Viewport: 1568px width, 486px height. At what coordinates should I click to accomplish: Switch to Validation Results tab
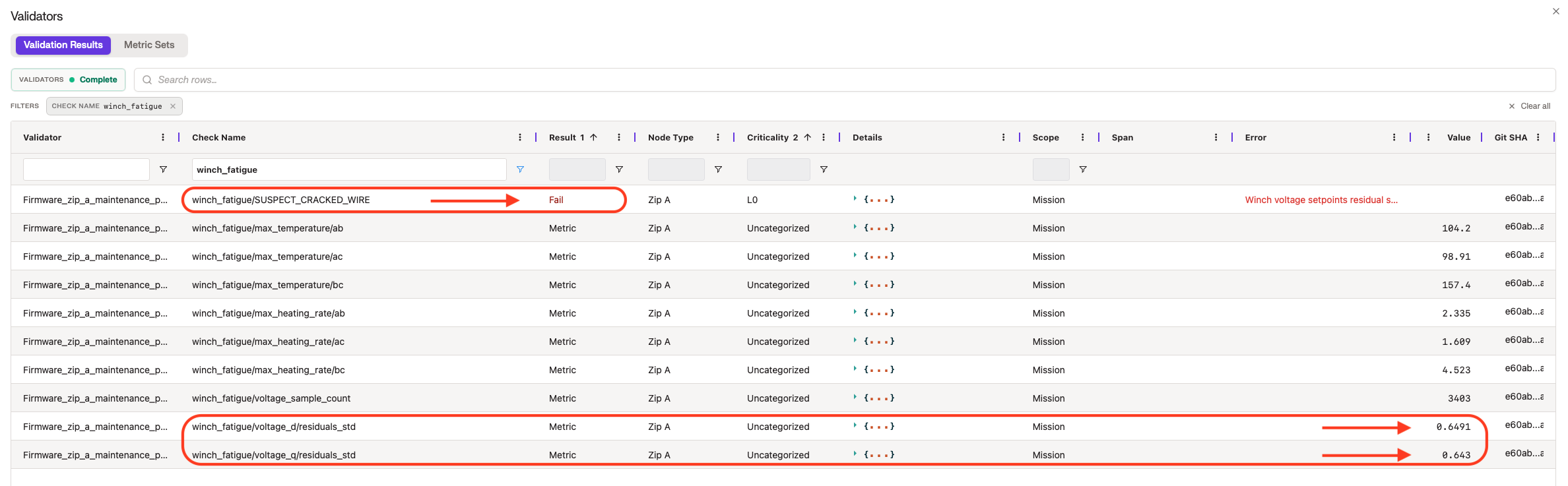63,45
